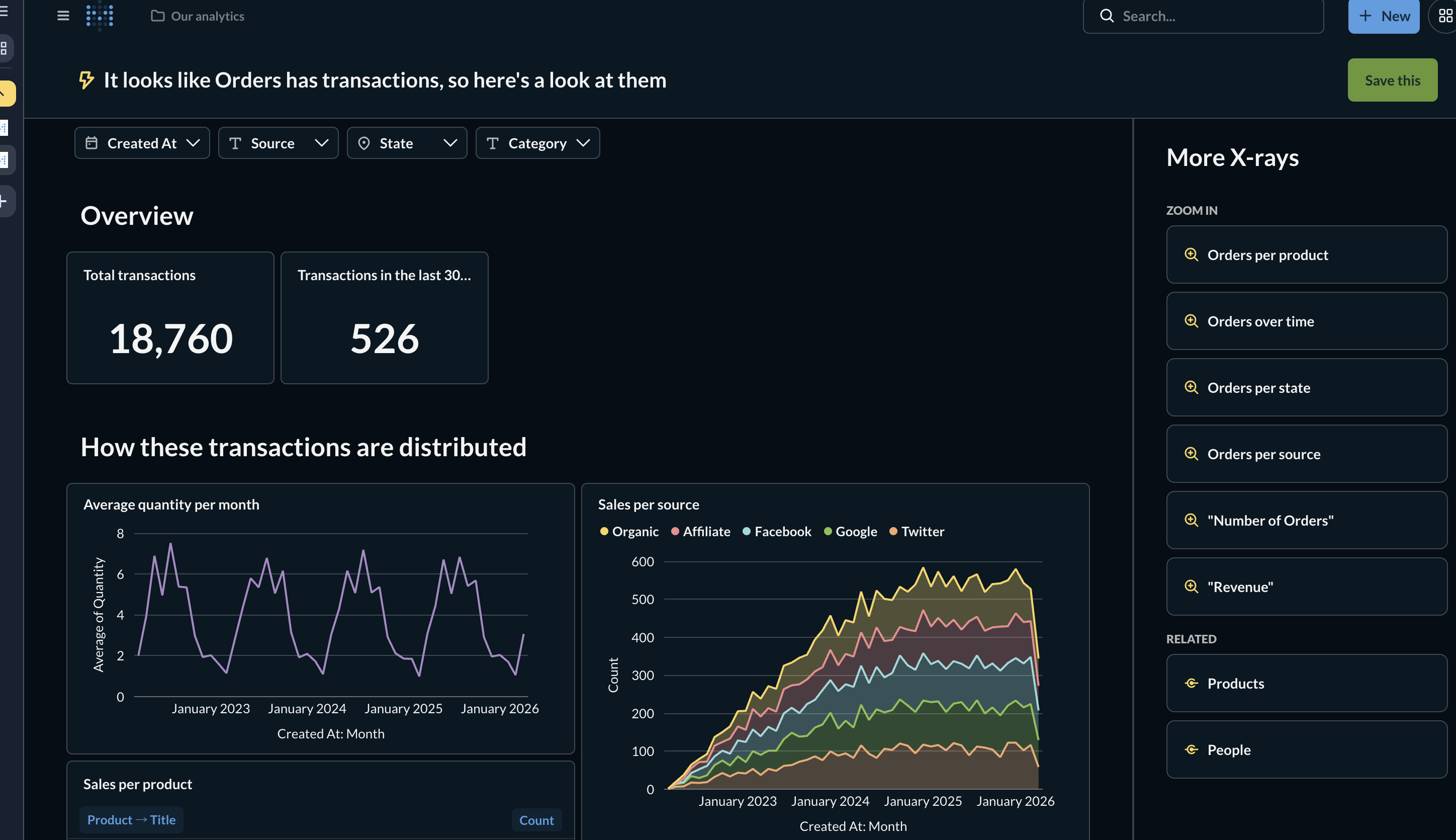Viewport: 1456px width, 840px height.
Task: Open the Source filter dropdown
Action: click(x=278, y=143)
